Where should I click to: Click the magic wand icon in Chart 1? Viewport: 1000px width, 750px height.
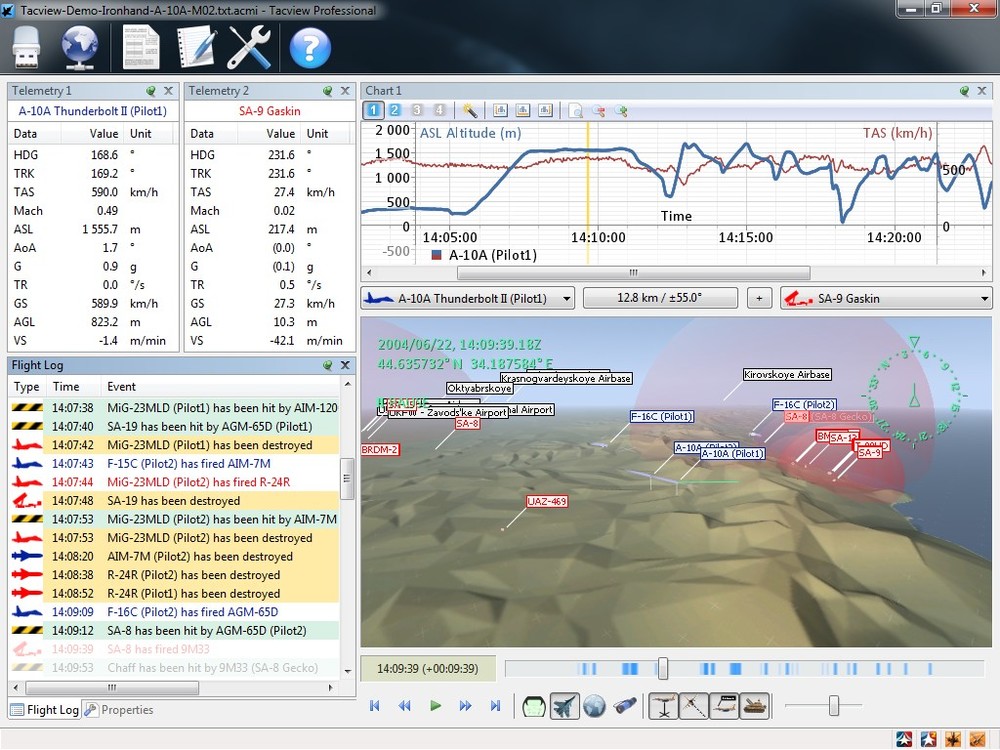(470, 110)
